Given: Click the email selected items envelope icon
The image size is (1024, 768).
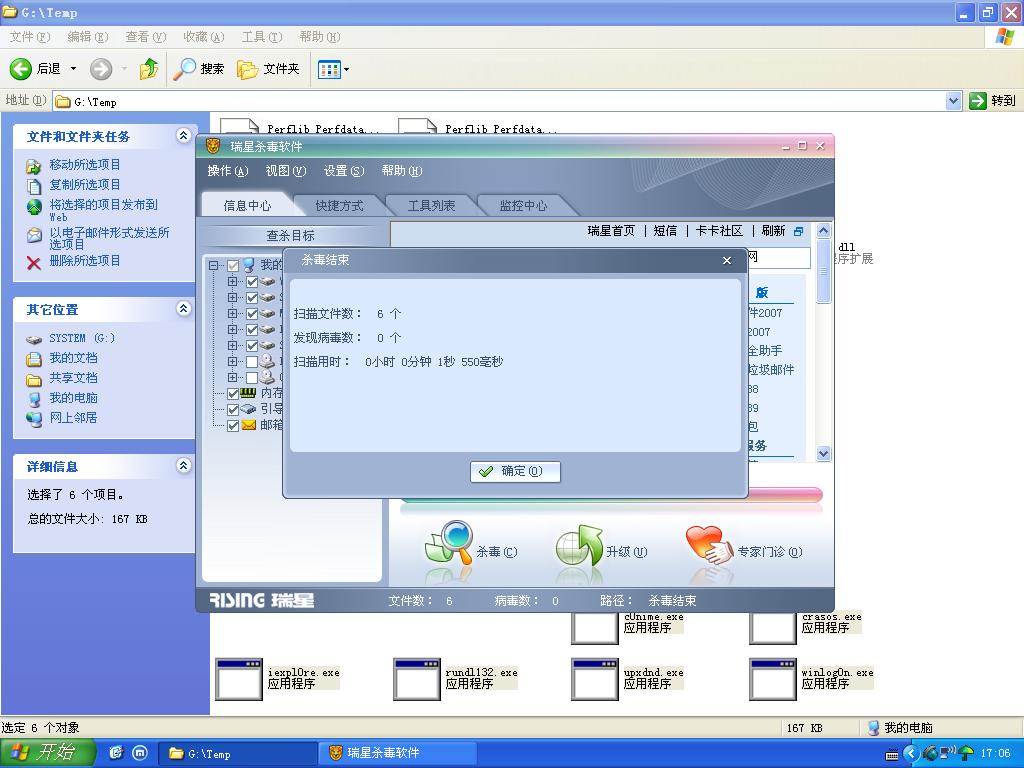Looking at the screenshot, I should pyautogui.click(x=34, y=235).
